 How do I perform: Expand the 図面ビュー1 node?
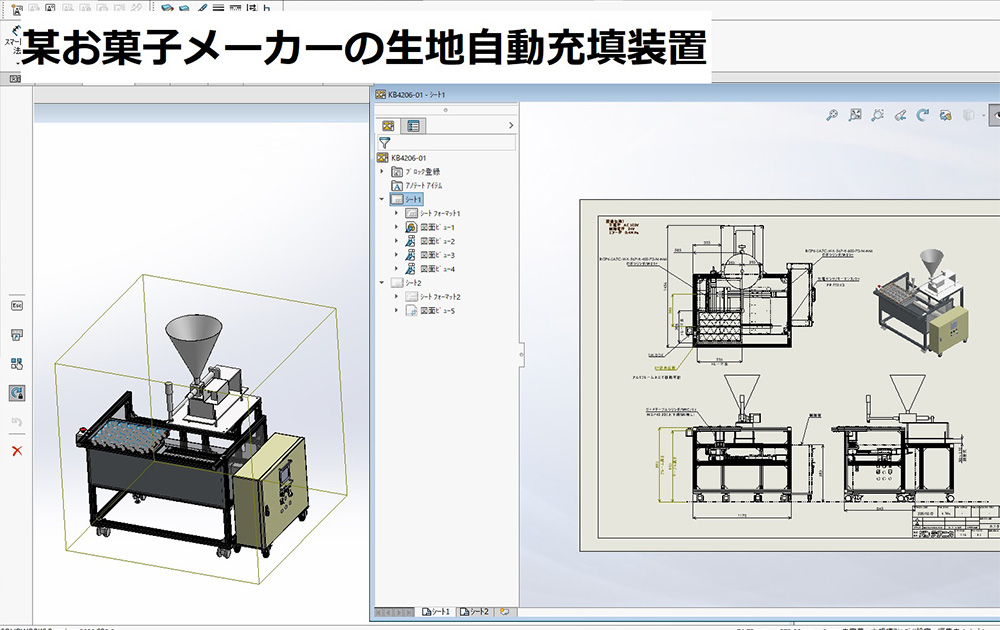coord(396,227)
